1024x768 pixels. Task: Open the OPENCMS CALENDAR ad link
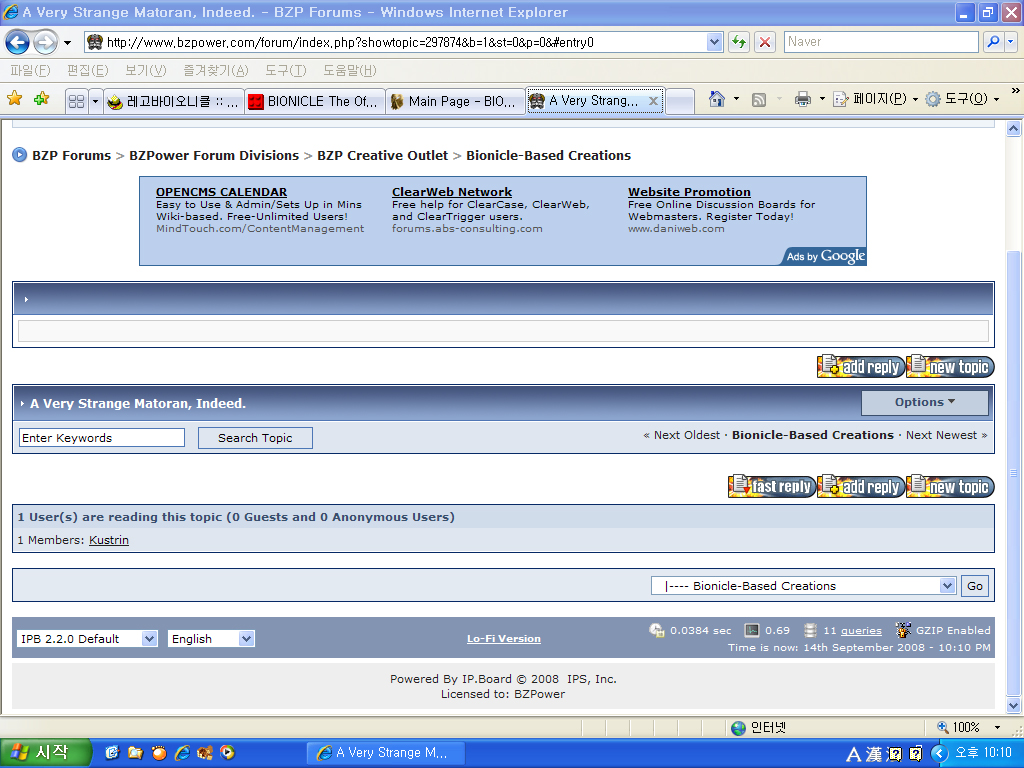pos(221,192)
